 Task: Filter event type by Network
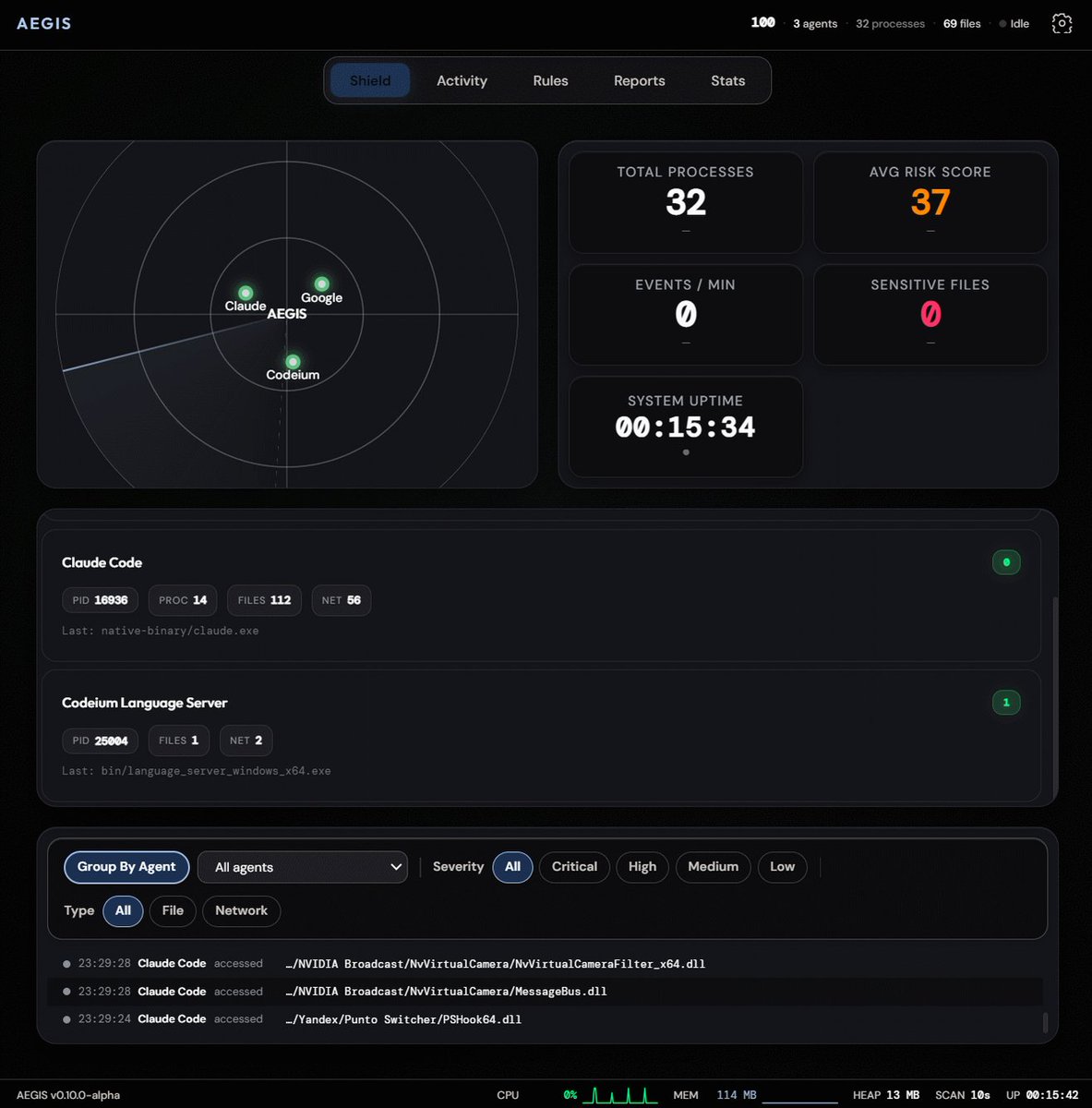[241, 910]
